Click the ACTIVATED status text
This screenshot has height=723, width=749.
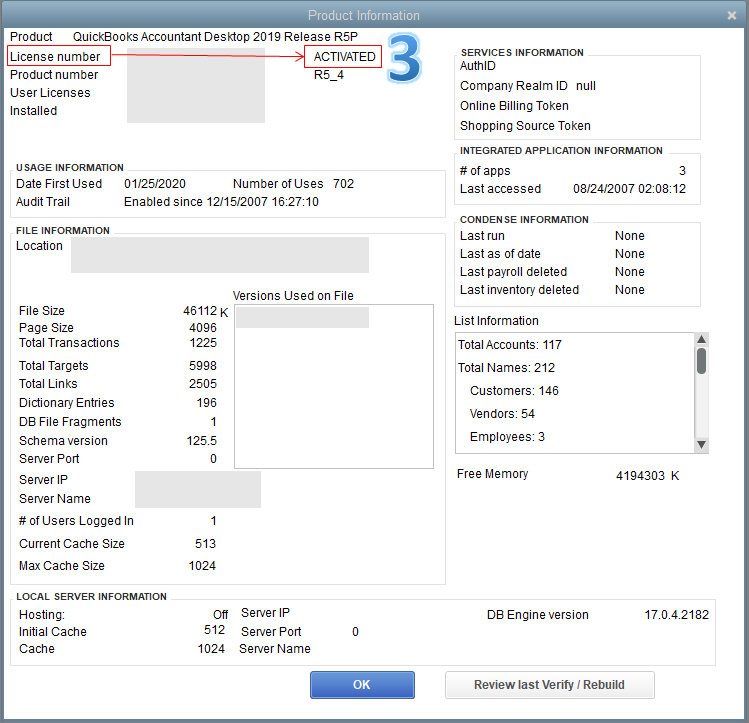[344, 57]
